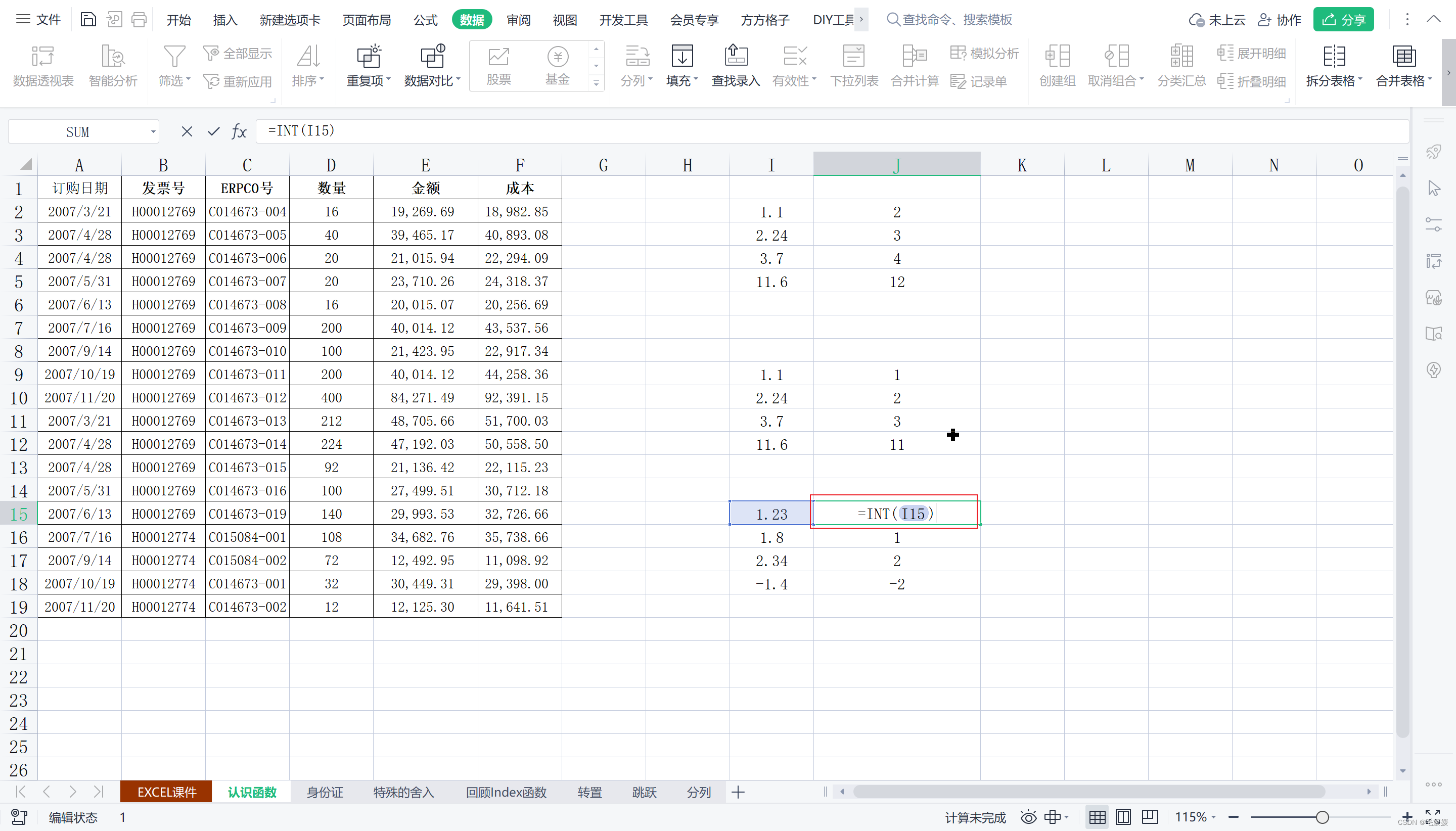The image size is (1456, 831).
Task: Open the 身份证 sheet tab
Action: [x=325, y=792]
